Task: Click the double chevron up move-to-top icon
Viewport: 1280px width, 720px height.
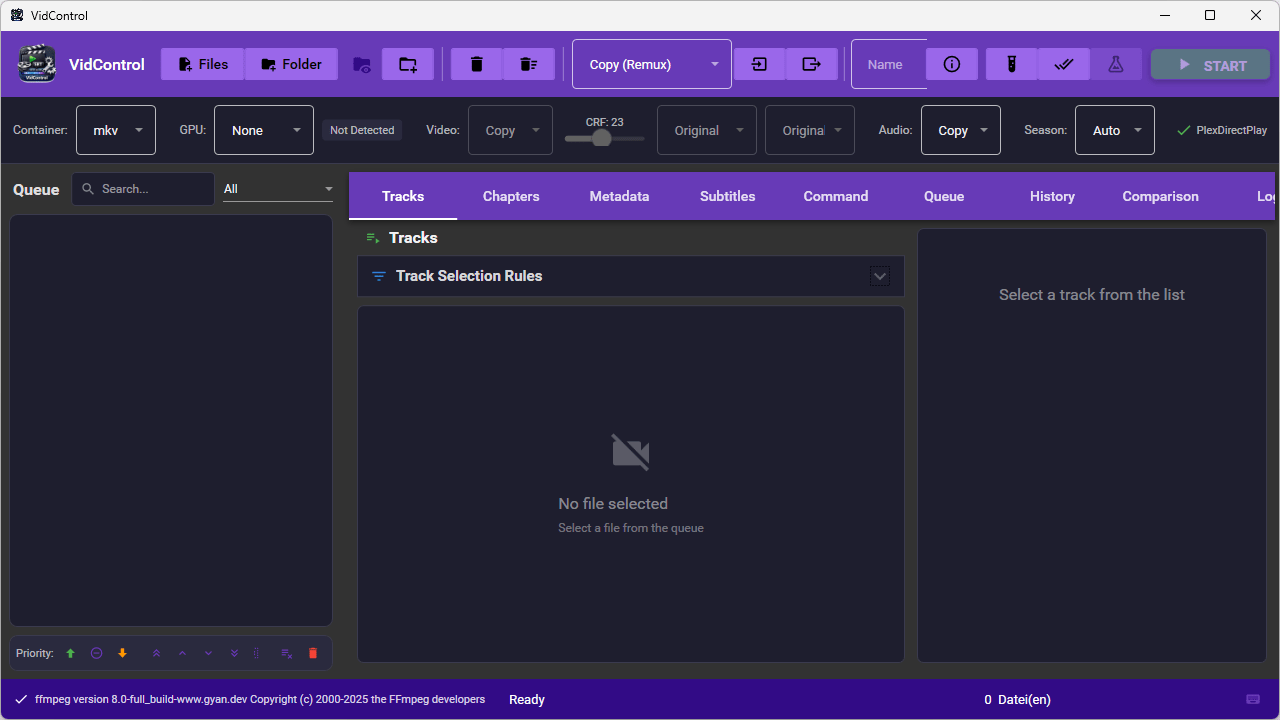Action: tap(156, 653)
